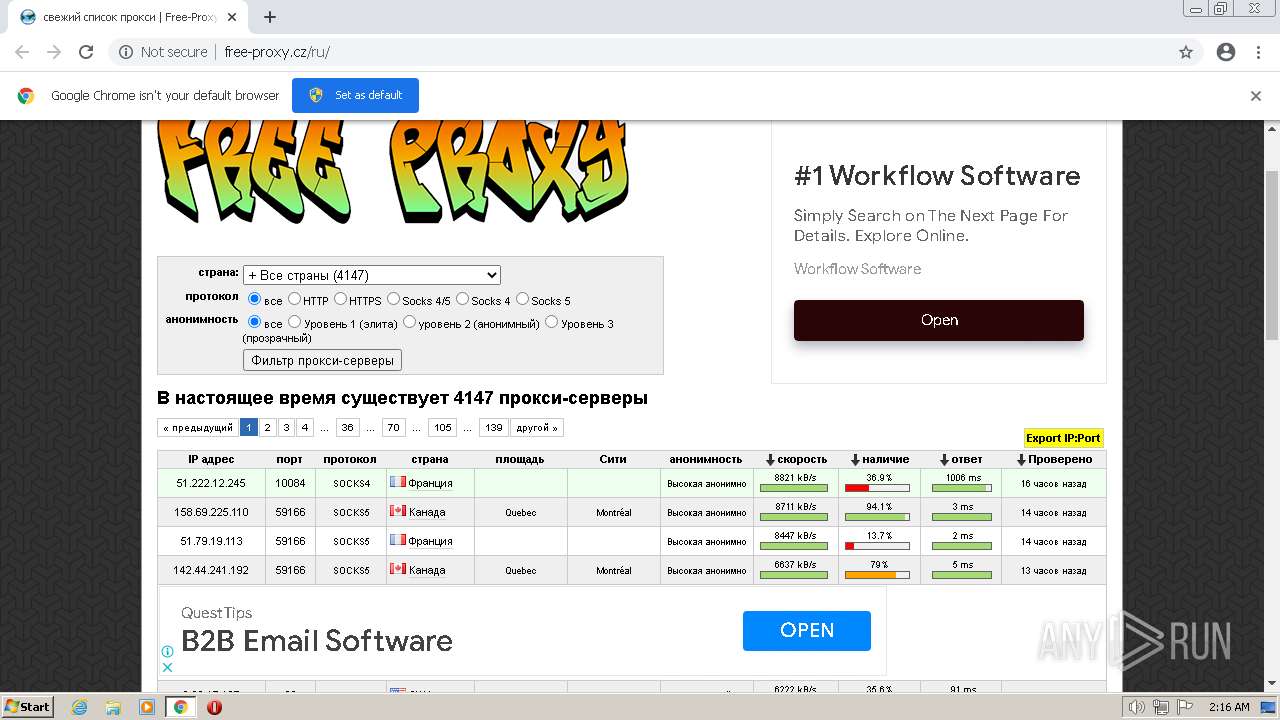Image resolution: width=1280 pixels, height=720 pixels.
Task: Click the availability bar showing 36.9%
Action: pyautogui.click(x=877, y=488)
